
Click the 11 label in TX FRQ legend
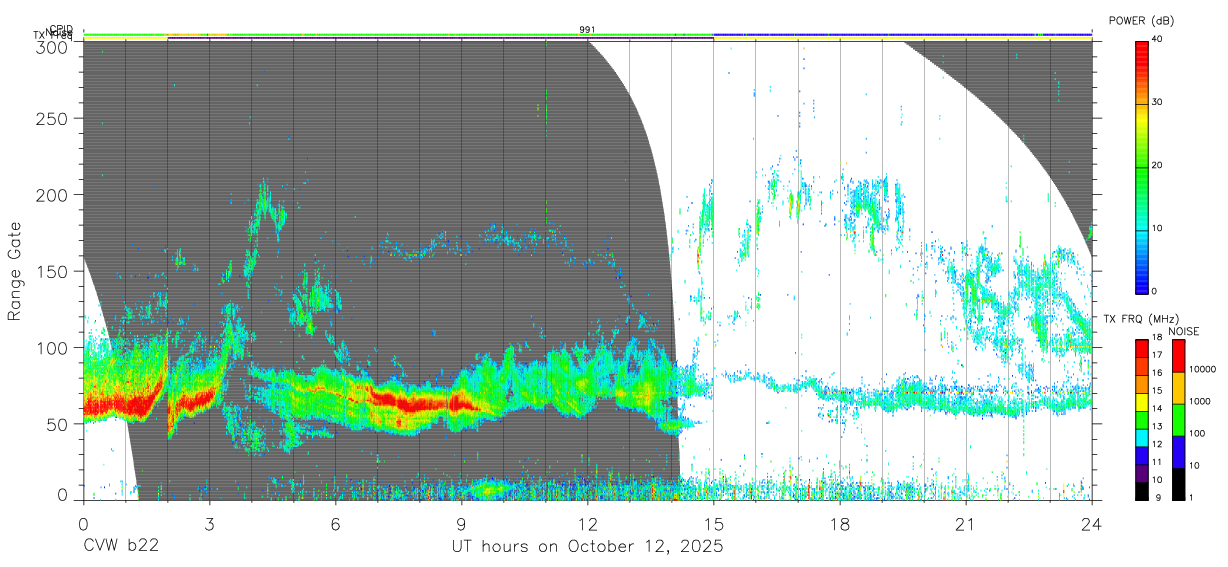[x=1157, y=462]
